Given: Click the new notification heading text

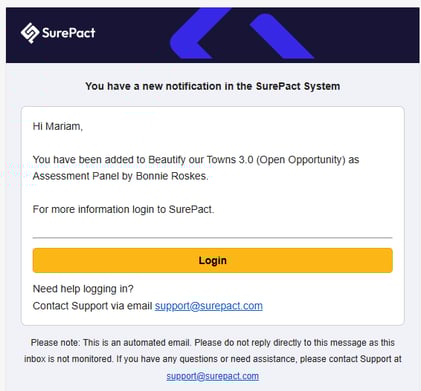Looking at the screenshot, I should pyautogui.click(x=213, y=86).
